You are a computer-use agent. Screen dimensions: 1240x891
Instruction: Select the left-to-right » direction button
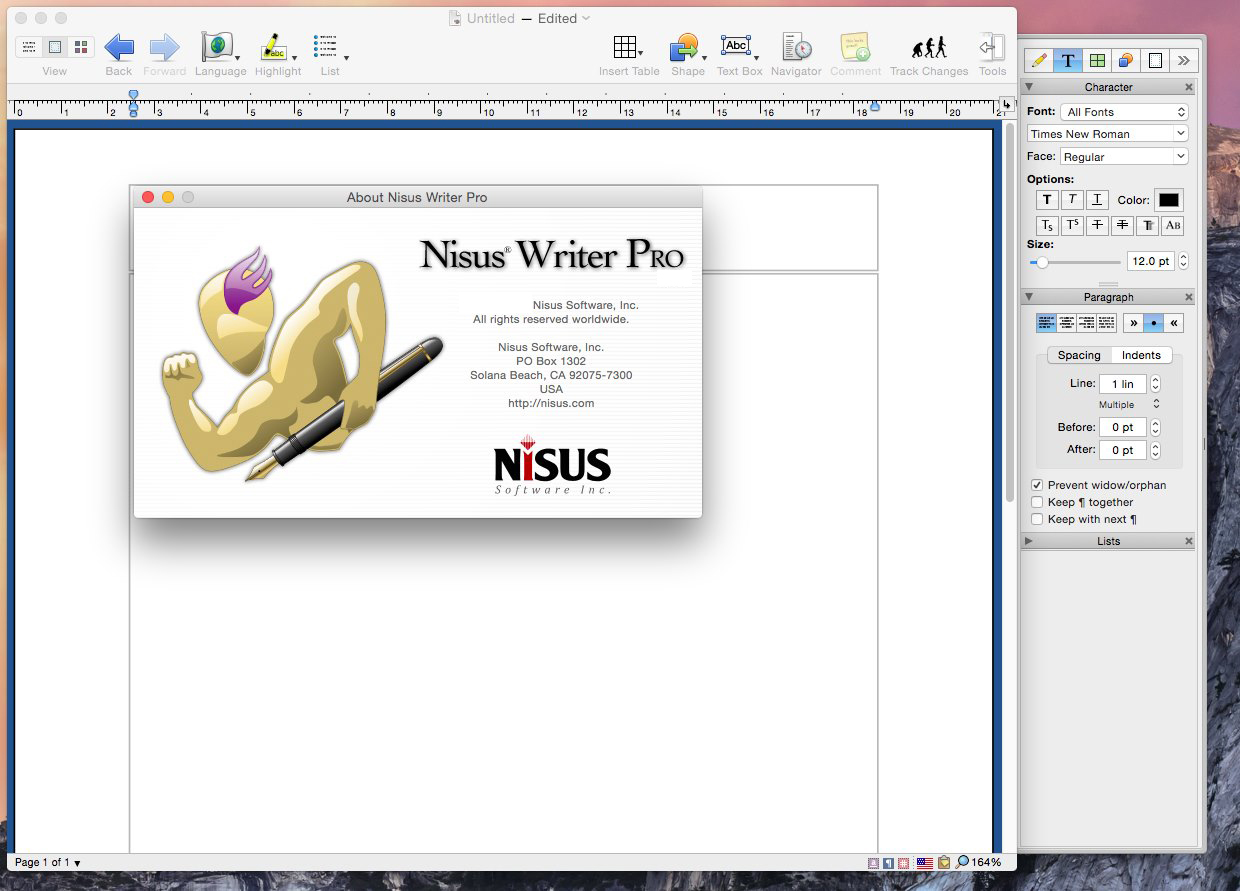(x=1133, y=323)
